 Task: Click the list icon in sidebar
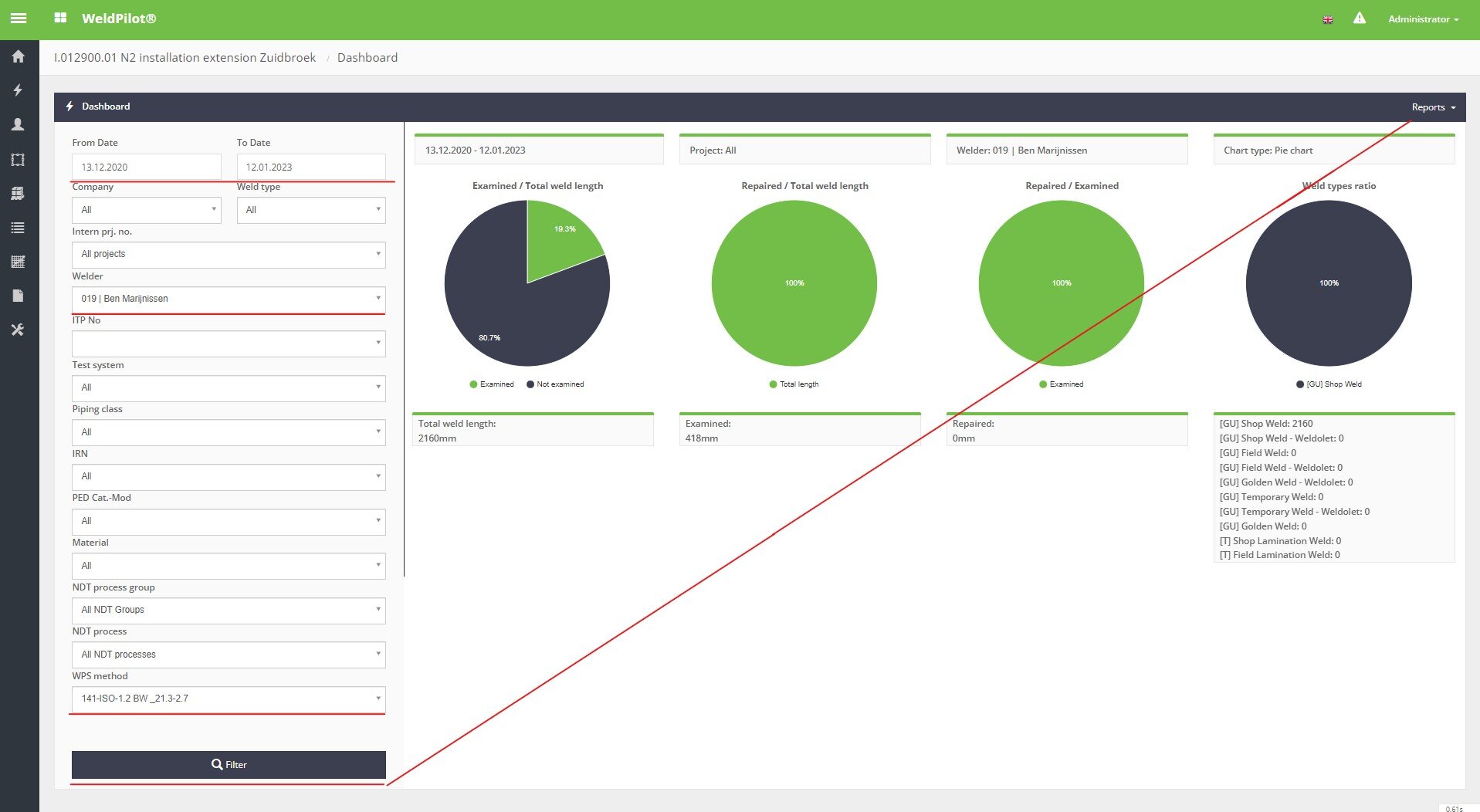pos(18,228)
